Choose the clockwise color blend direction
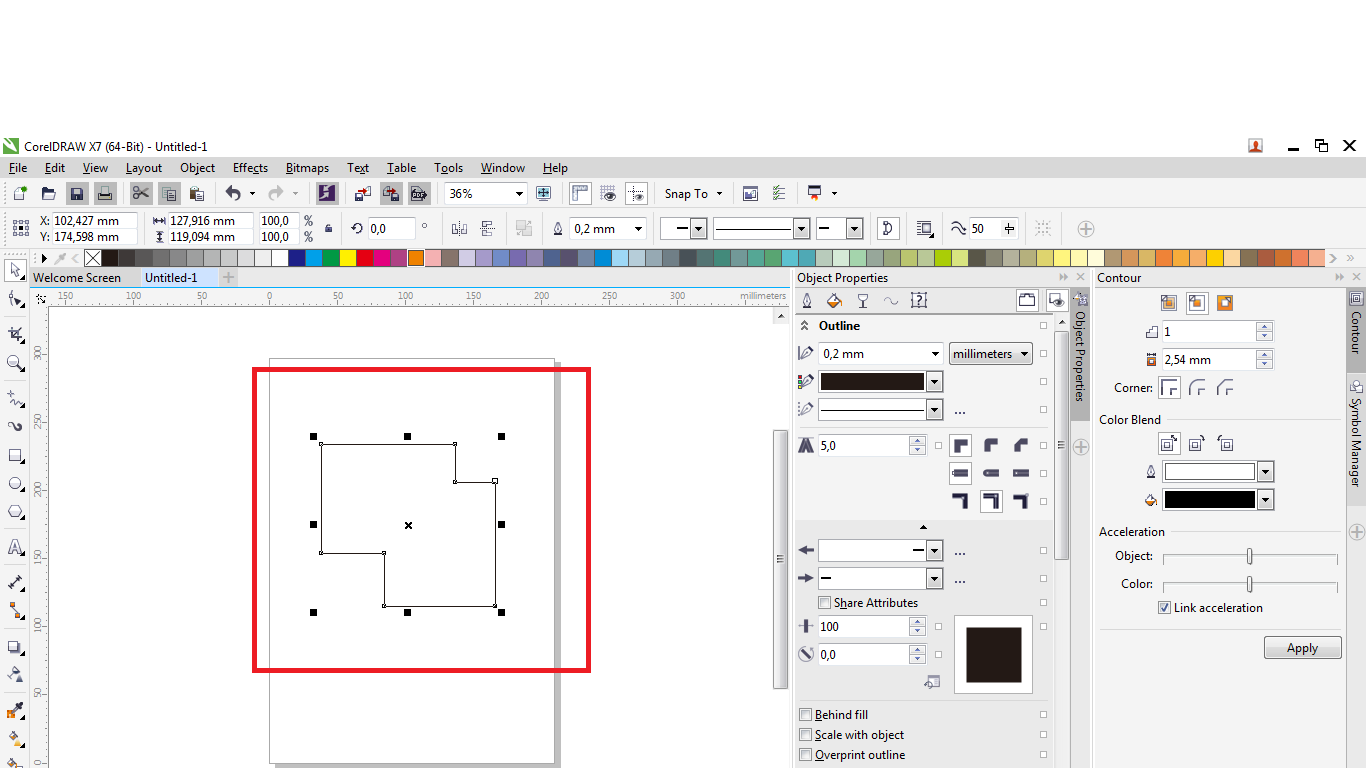Screen dimensions: 1366x768 point(1196,443)
